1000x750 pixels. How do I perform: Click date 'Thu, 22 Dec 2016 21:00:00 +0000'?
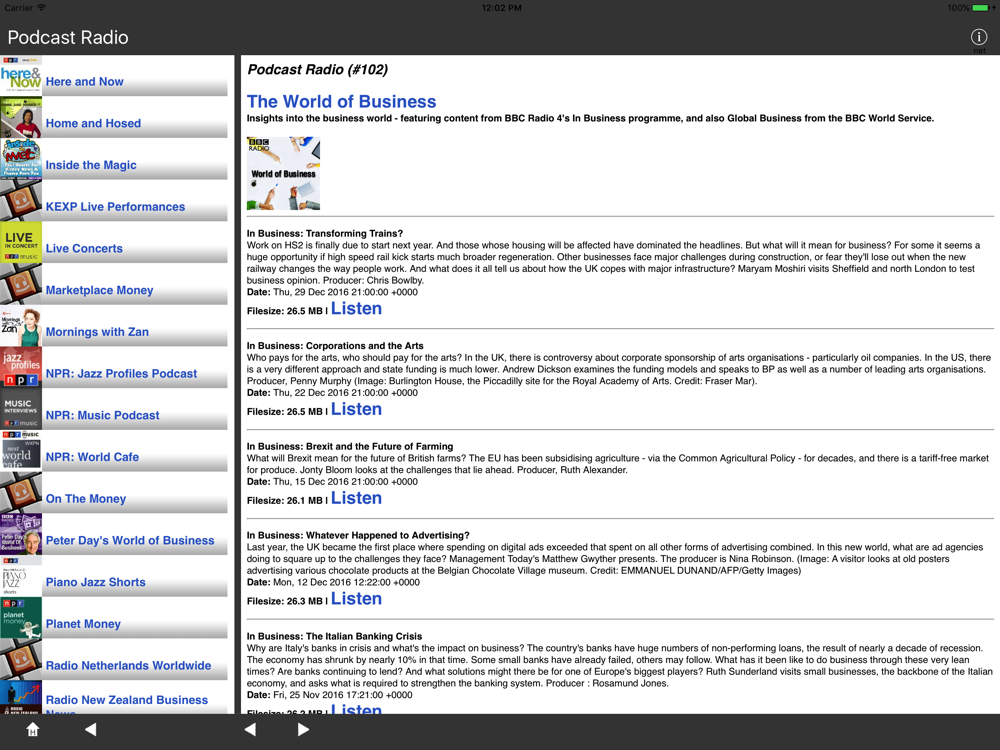coord(345,393)
